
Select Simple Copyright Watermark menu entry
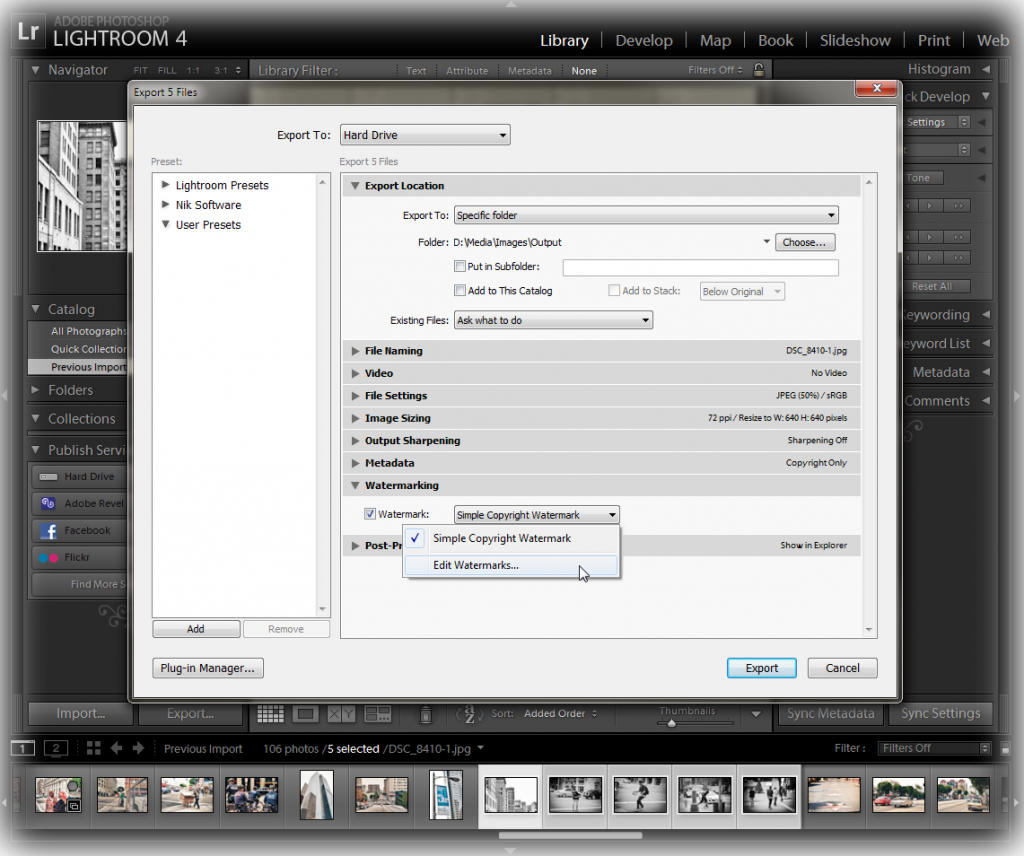(511, 538)
